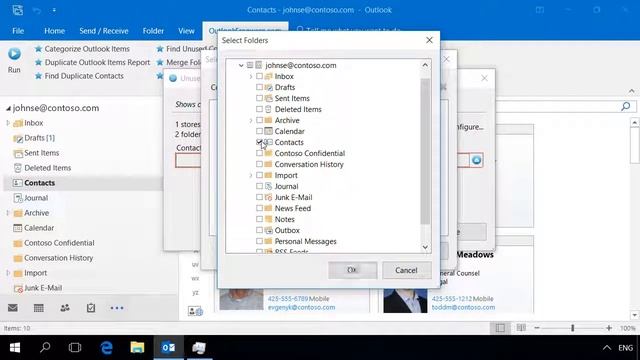Click zoom in plus in status bar
The height and width of the screenshot is (360, 640).
click(x=609, y=328)
